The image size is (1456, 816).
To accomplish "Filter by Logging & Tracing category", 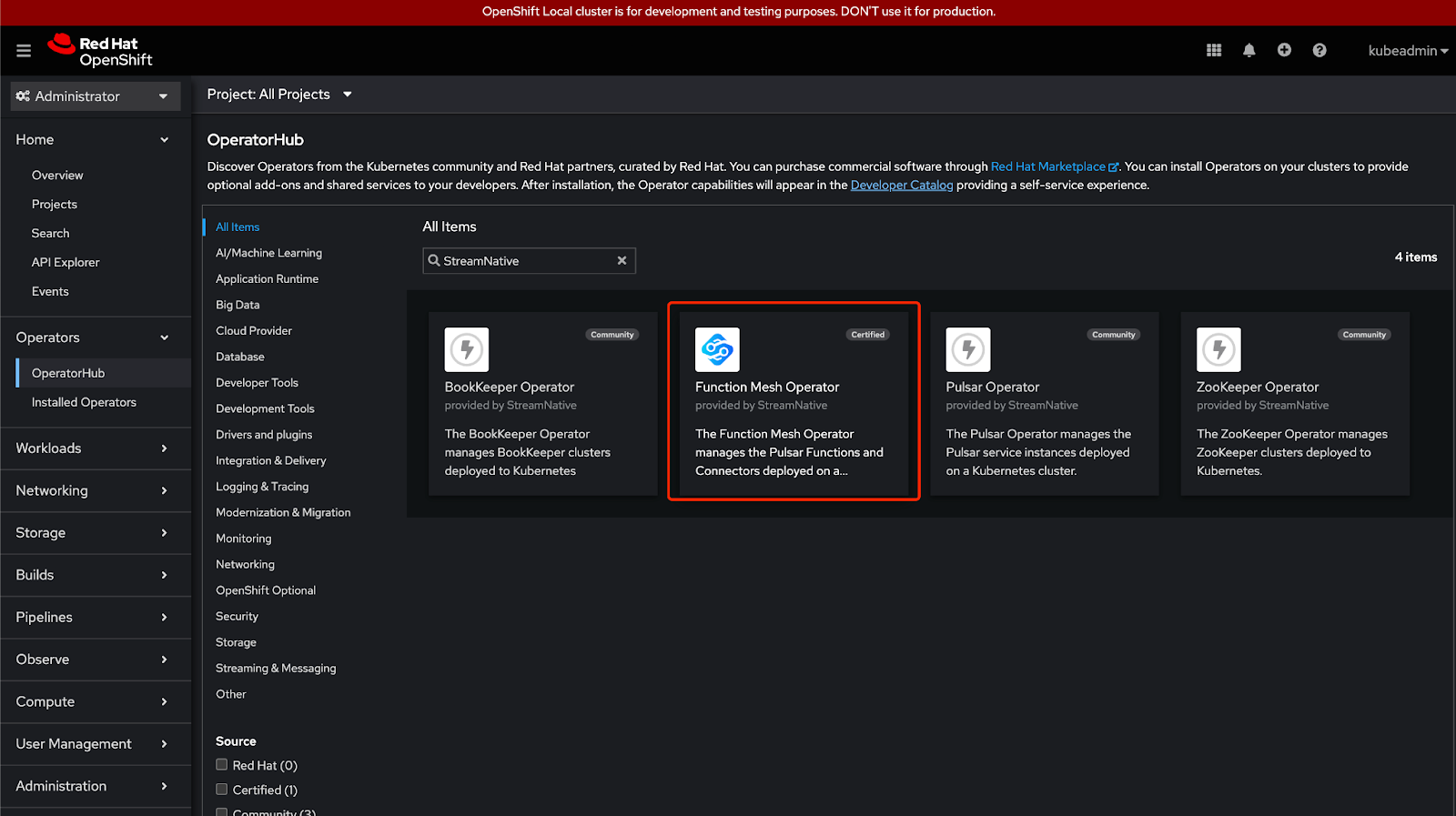I will (x=262, y=487).
